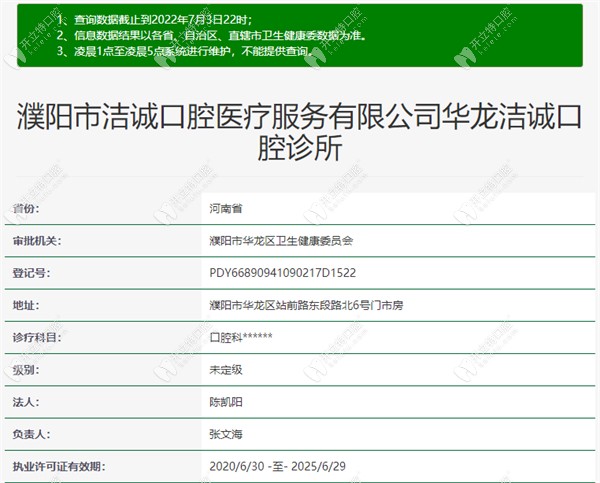Select the notice line 信息数据结果以各省、自治区
Image resolution: width=600 pixels, height=483 pixels.
[212, 35]
